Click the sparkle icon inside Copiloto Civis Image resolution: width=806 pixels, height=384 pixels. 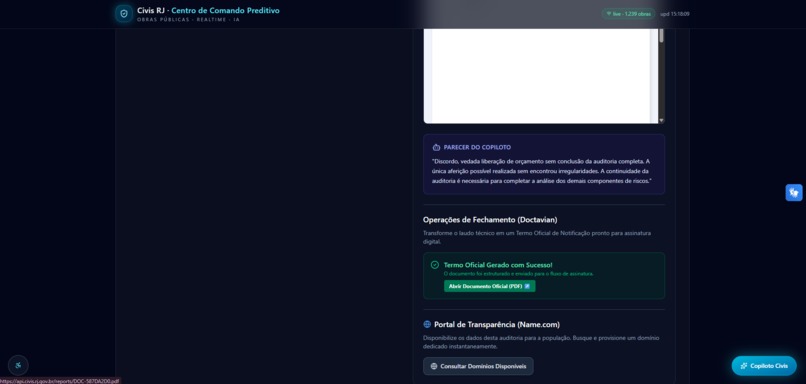pyautogui.click(x=744, y=366)
